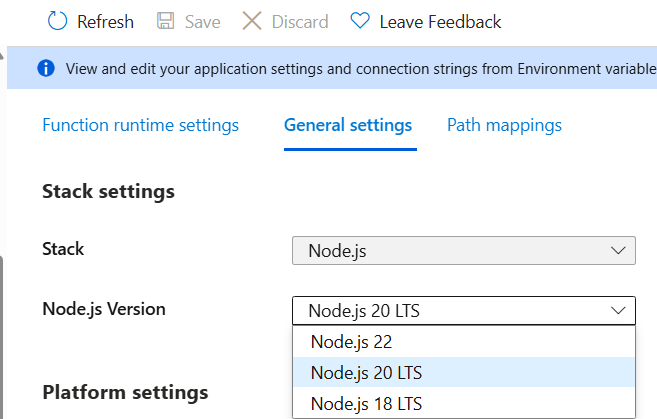Select Node.js 20 LTS in the list

click(x=365, y=373)
